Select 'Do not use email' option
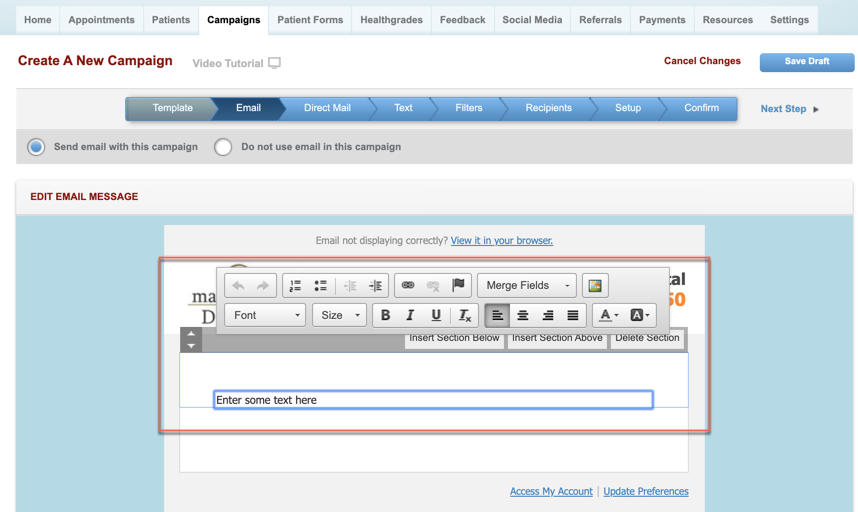Screen dimensions: 858x512 coord(223,147)
